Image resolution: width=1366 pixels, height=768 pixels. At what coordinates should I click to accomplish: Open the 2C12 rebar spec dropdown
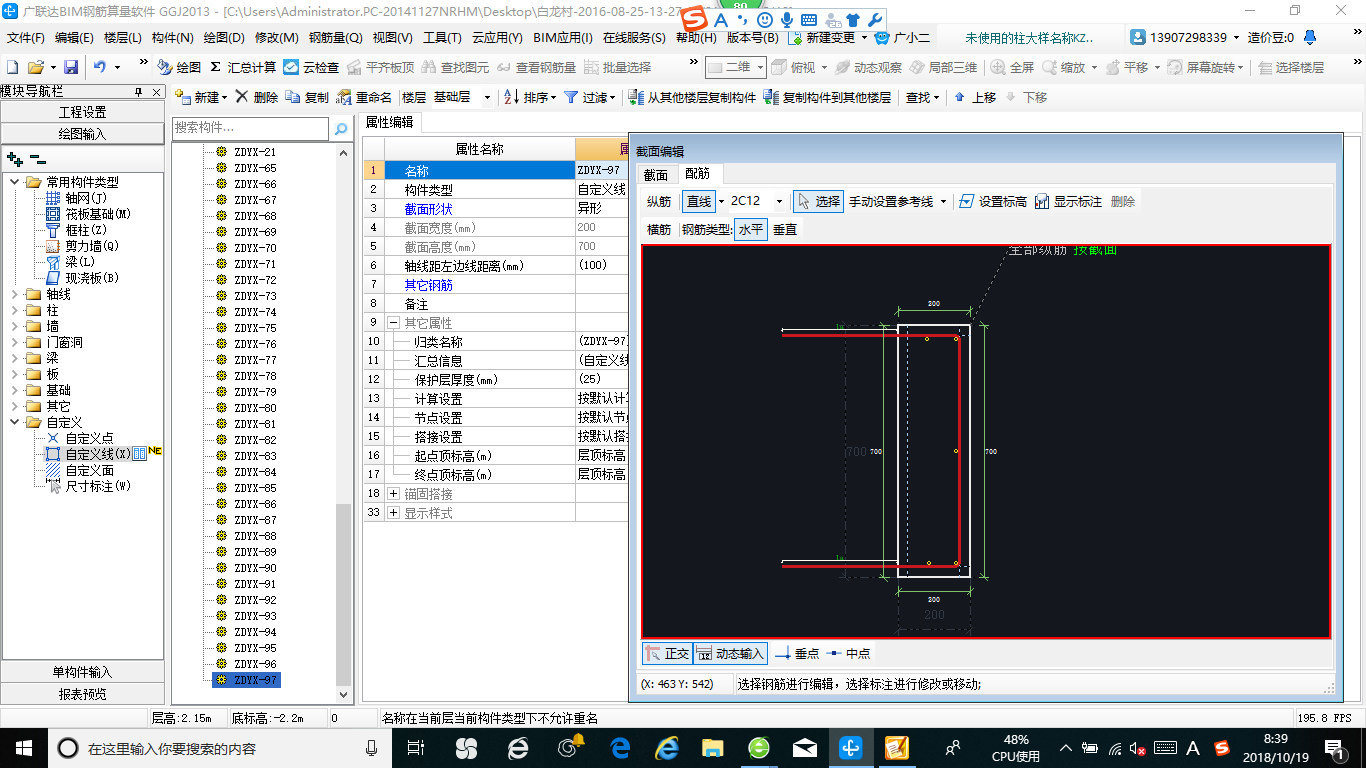[x=780, y=201]
